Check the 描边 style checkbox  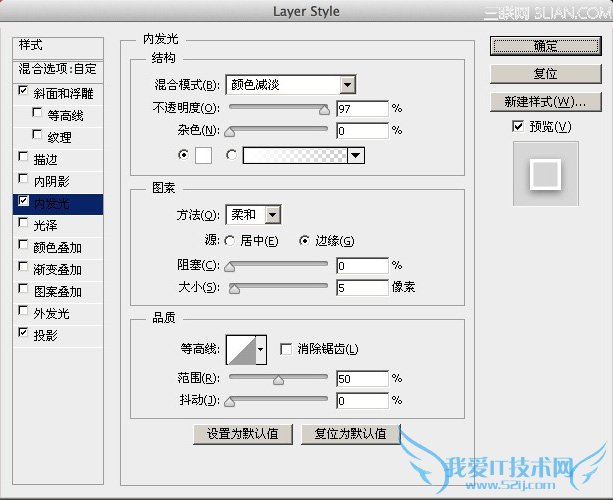coord(23,157)
